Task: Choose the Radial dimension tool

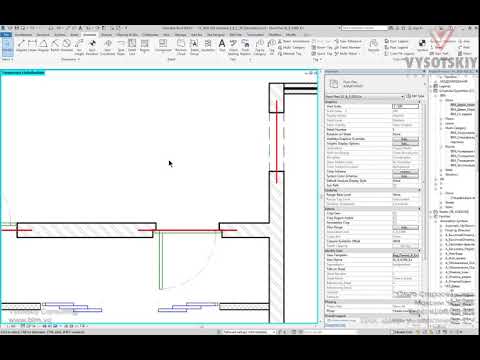Action: pos(55,46)
